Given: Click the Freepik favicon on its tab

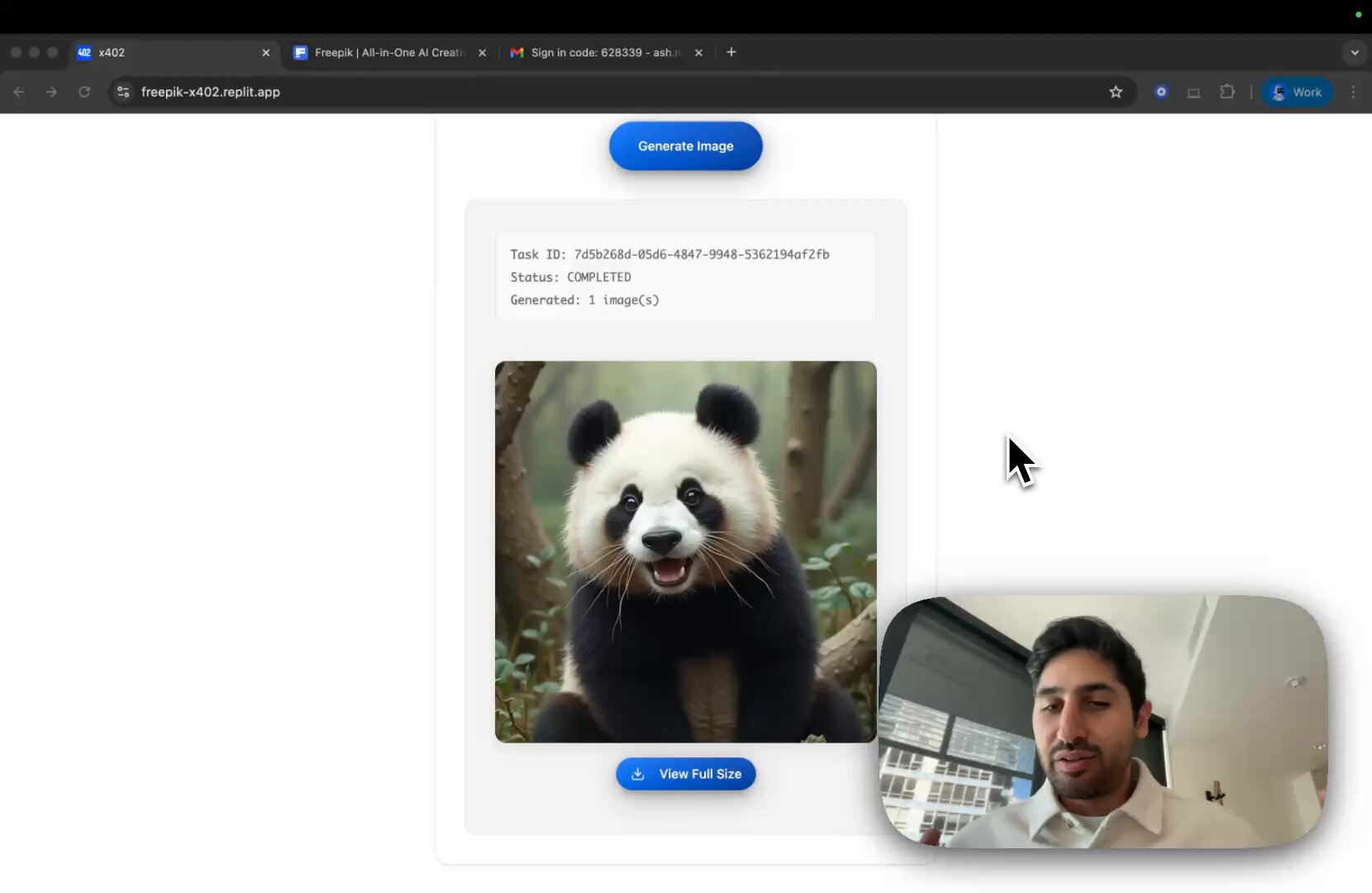Looking at the screenshot, I should 301,52.
